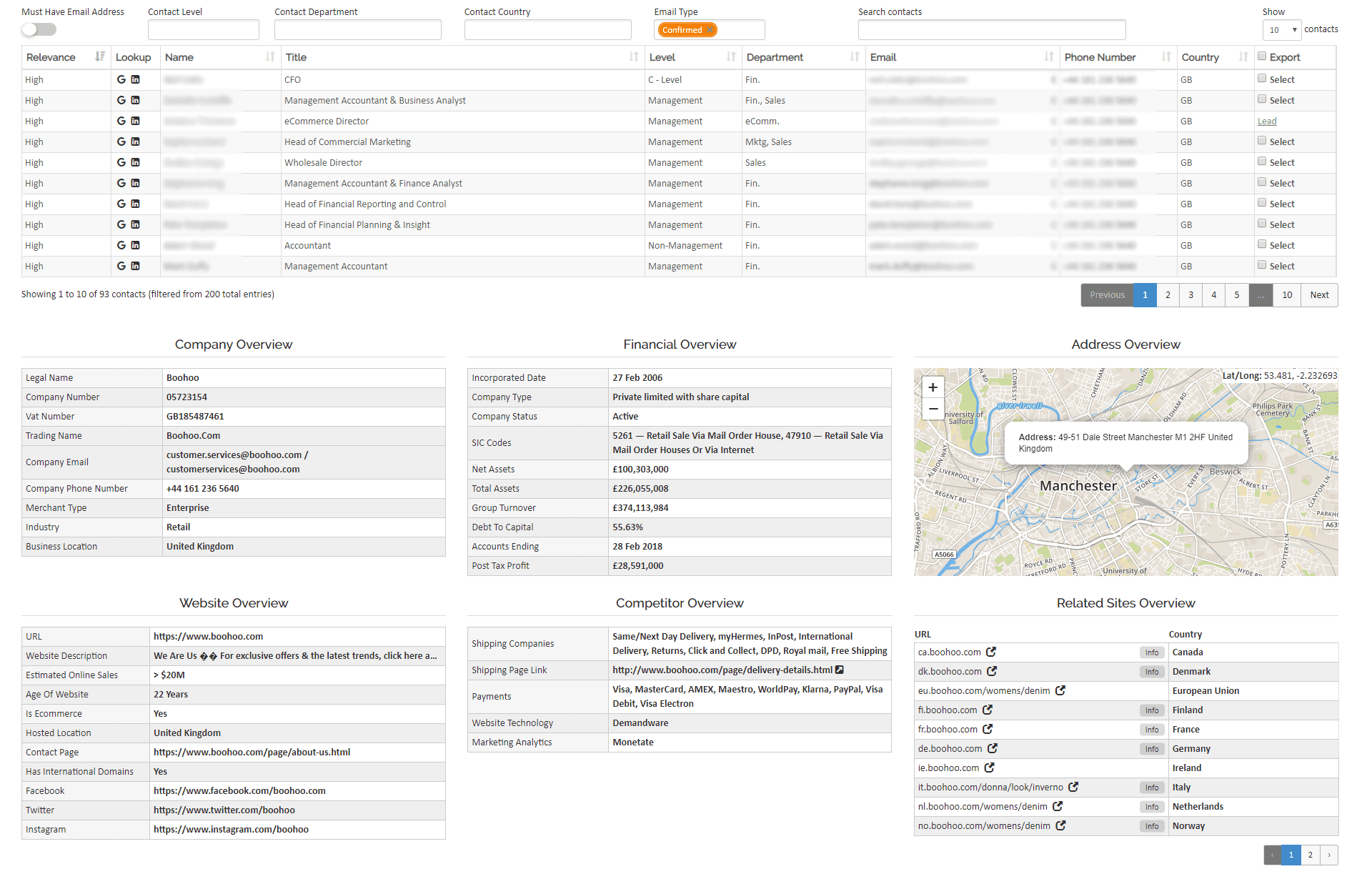The height and width of the screenshot is (879, 1372).
Task: Select Wholesale Director export checkbox
Action: pyautogui.click(x=1262, y=162)
